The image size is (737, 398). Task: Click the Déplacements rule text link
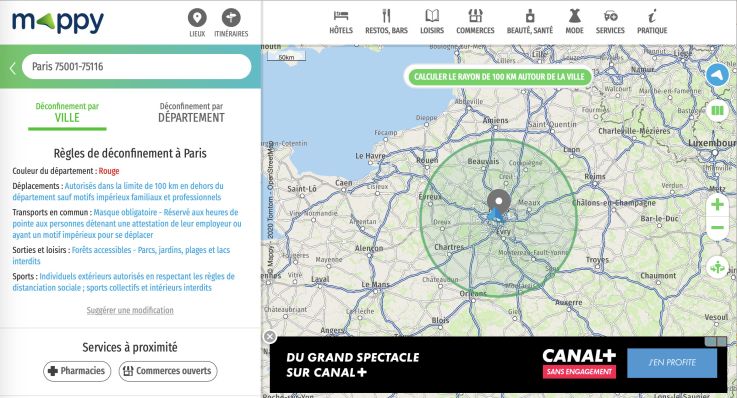(118, 191)
